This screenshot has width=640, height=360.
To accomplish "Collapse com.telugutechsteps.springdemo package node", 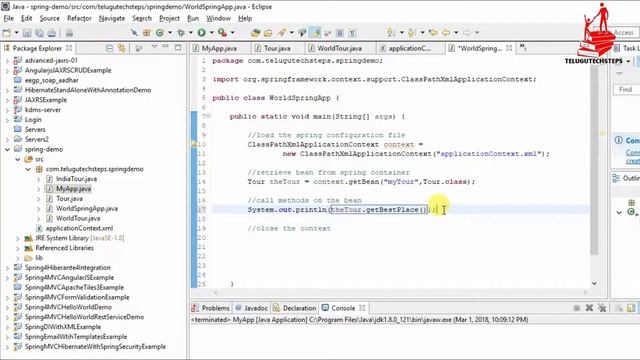I will [28, 169].
